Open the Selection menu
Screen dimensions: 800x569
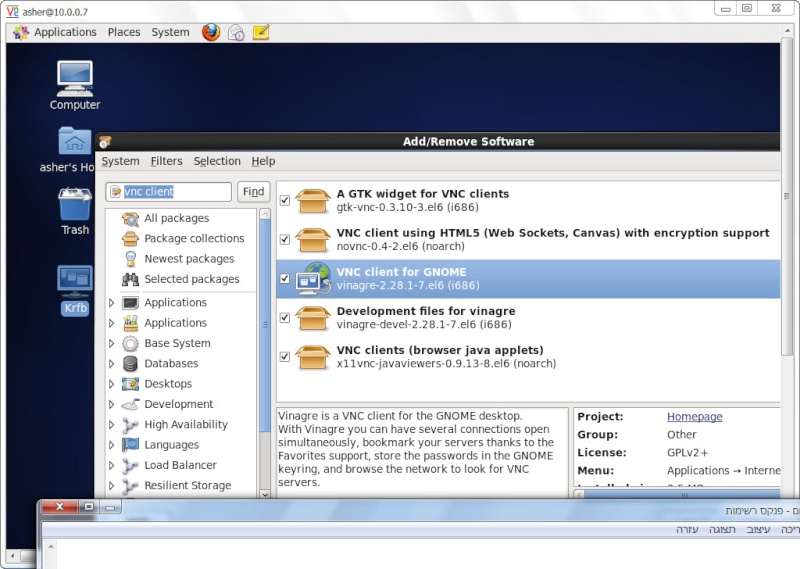[217, 161]
